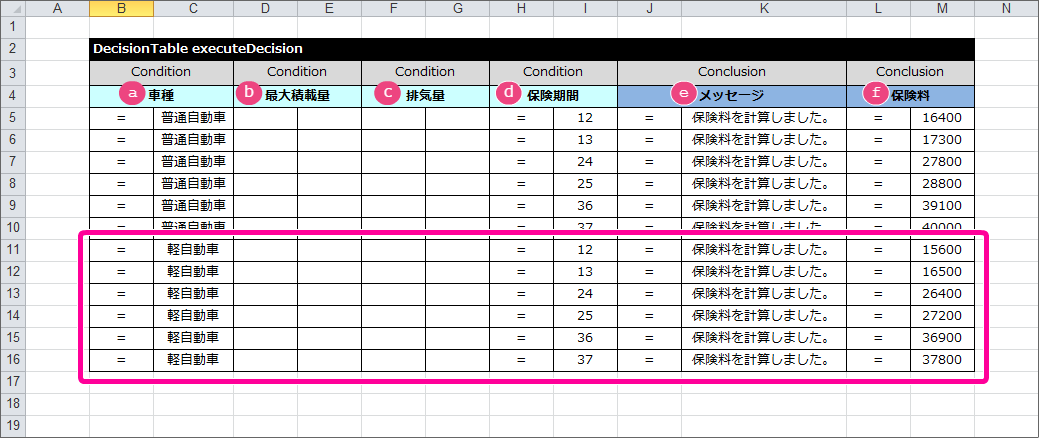This screenshot has height=438, width=1039.
Task: Click column C header
Action: tap(193, 8)
